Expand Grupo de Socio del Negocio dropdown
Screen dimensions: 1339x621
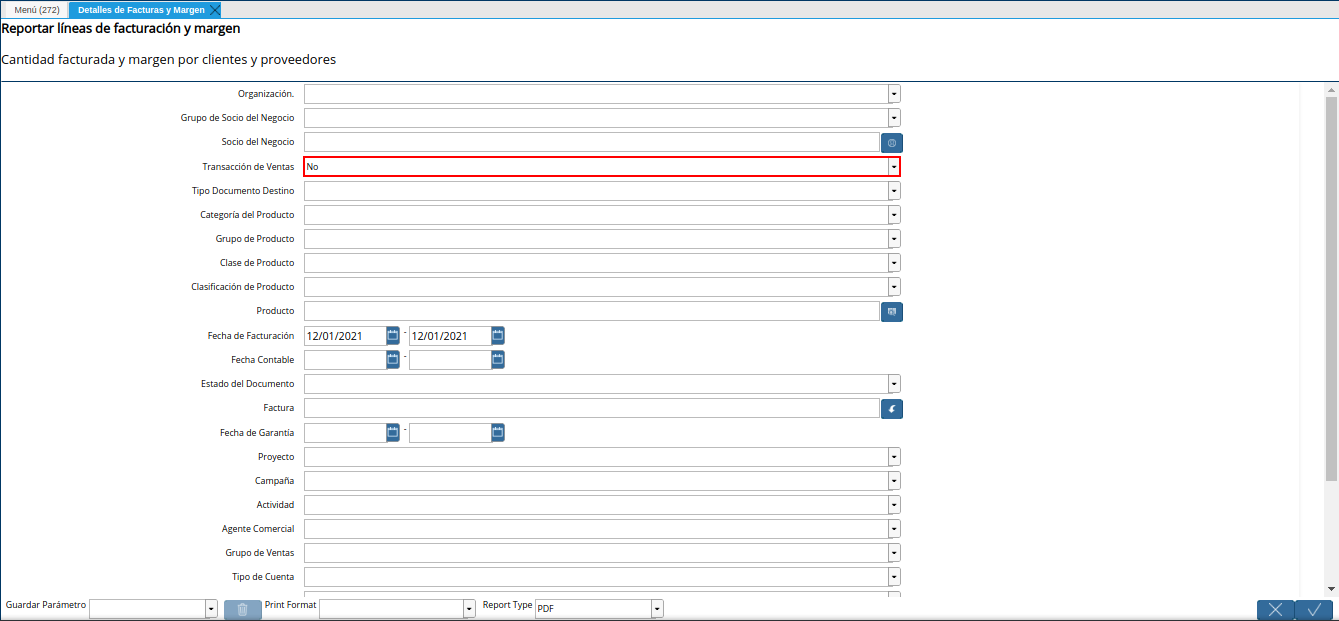(x=894, y=118)
